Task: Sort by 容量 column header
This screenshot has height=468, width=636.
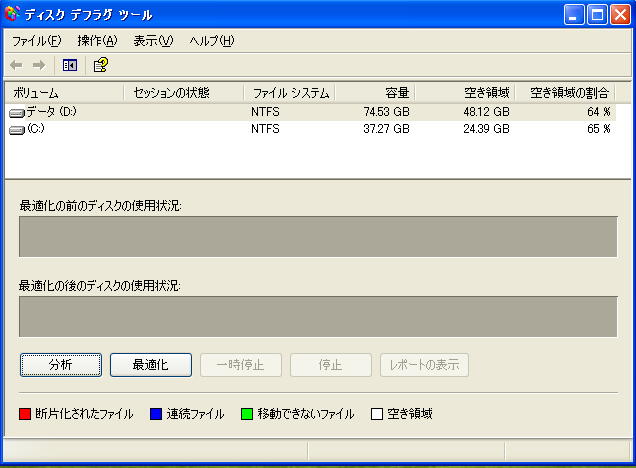Action: (375, 93)
